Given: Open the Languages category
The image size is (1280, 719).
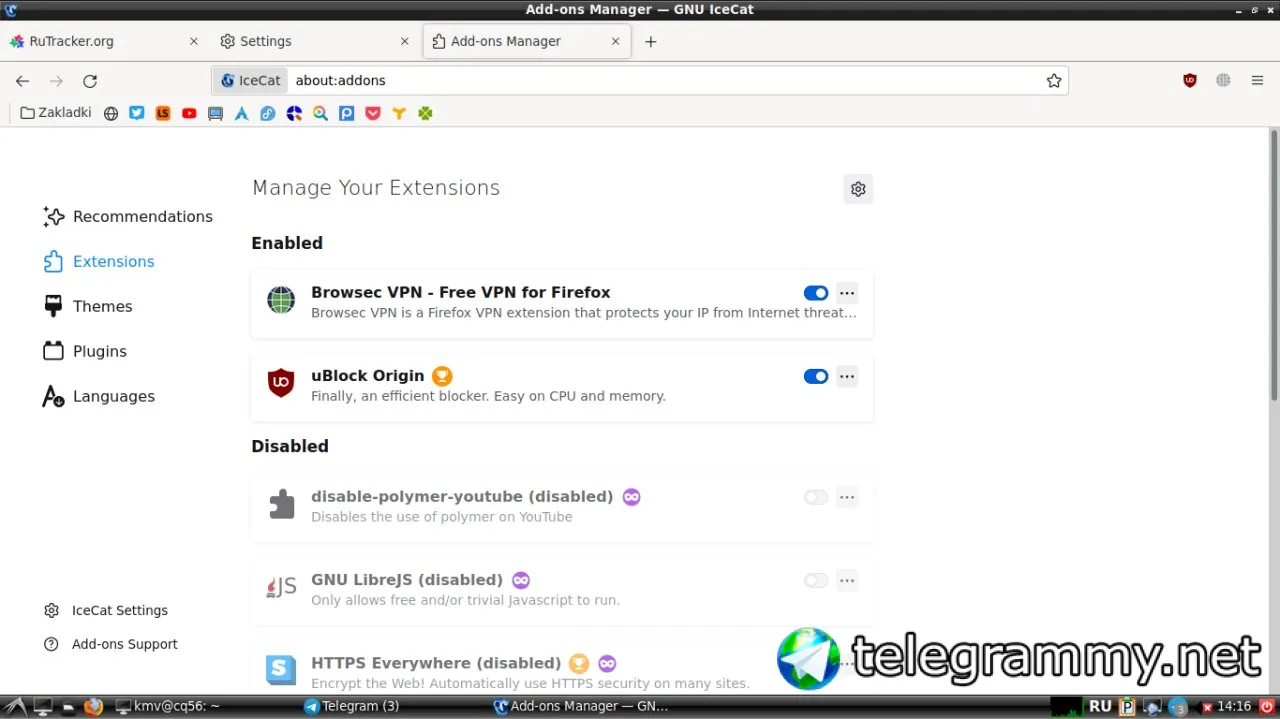Looking at the screenshot, I should click(99, 397).
